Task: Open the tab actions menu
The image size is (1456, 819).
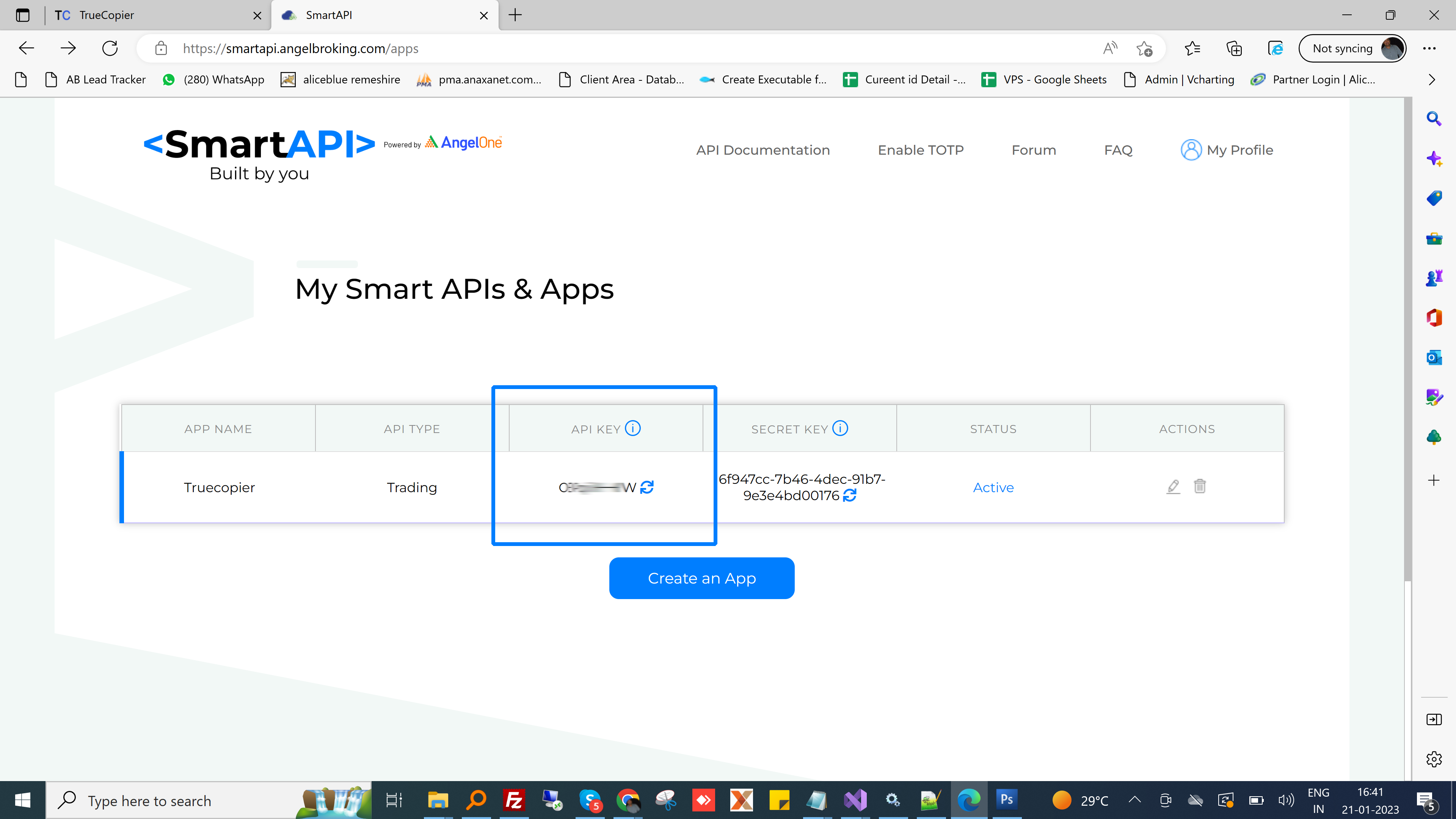Action: click(x=23, y=15)
